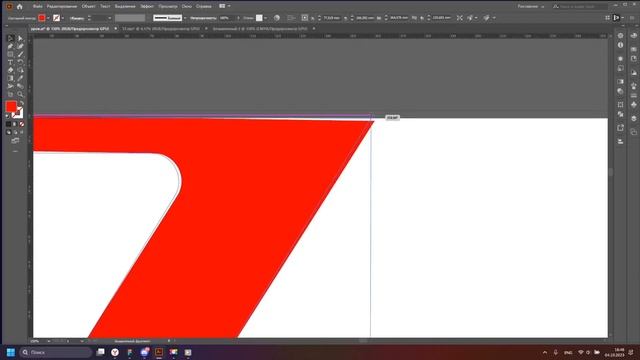
Task: Open the stroke weight dropdown
Action: point(109,18)
